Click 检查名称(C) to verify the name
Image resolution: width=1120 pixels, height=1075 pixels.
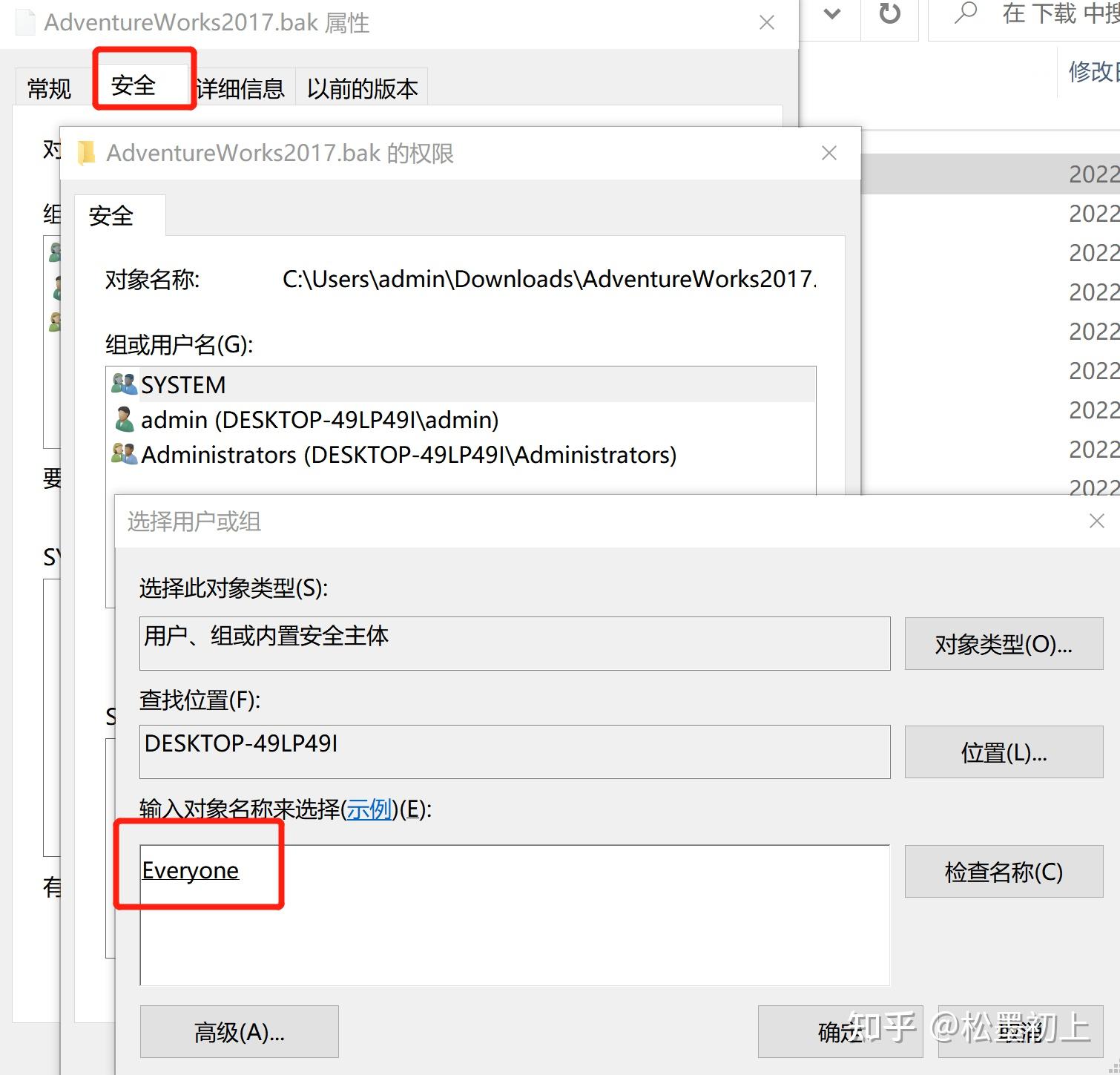1004,872
